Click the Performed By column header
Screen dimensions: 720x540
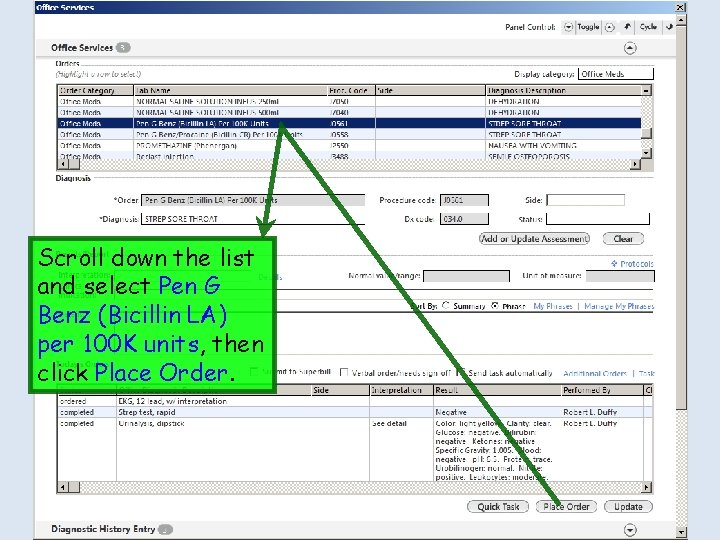pos(602,390)
